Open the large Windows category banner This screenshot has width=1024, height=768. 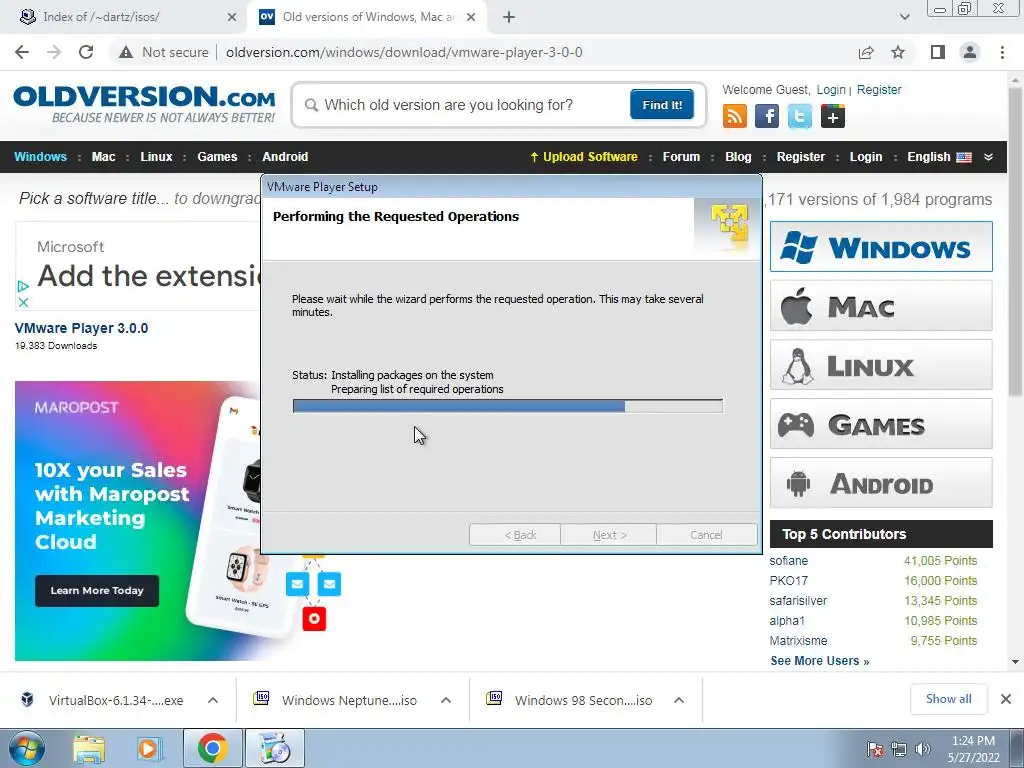pyautogui.click(x=881, y=247)
